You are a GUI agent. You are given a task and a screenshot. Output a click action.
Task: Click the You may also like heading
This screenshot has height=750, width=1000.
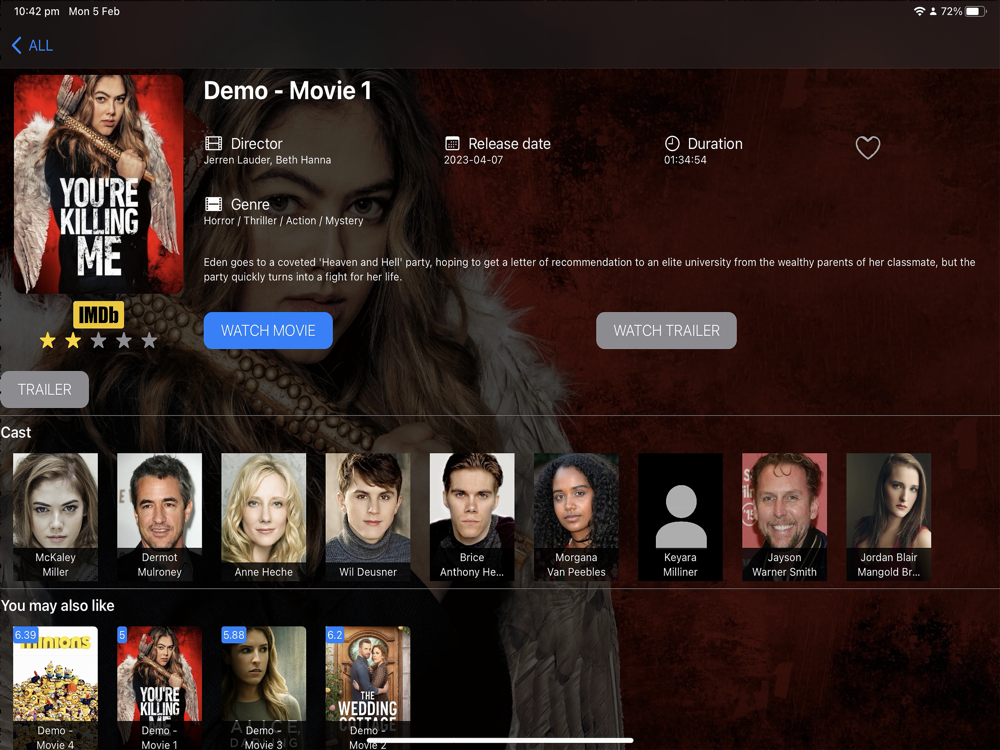(57, 606)
